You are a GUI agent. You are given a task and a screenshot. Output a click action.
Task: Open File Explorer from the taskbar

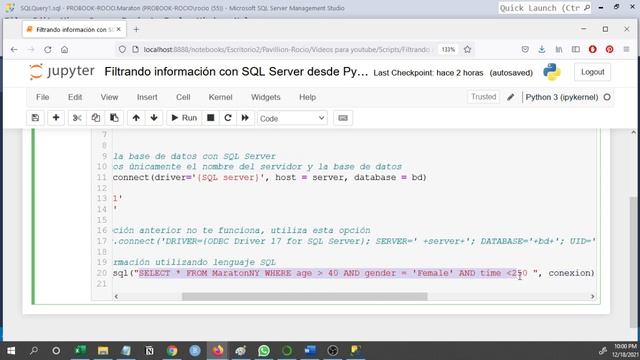click(103, 350)
